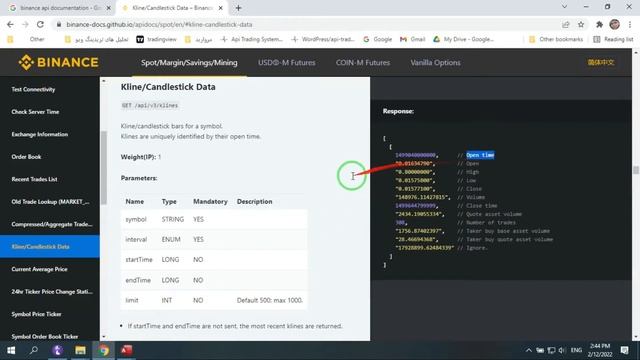
Task: Click the Kline/Candlestick Data heading
Action: 168,87
